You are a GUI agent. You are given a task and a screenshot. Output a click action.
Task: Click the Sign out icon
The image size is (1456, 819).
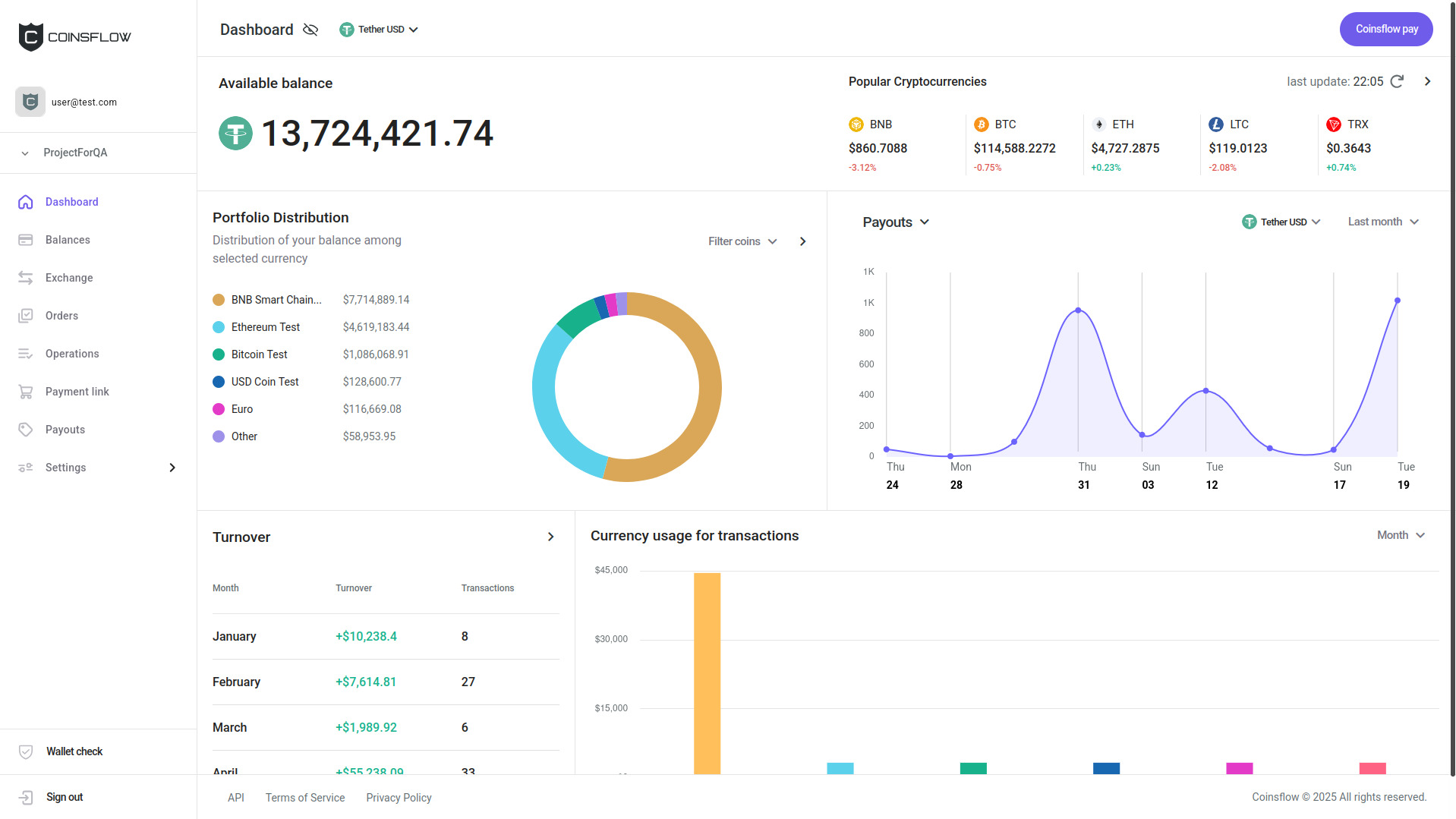coord(26,797)
